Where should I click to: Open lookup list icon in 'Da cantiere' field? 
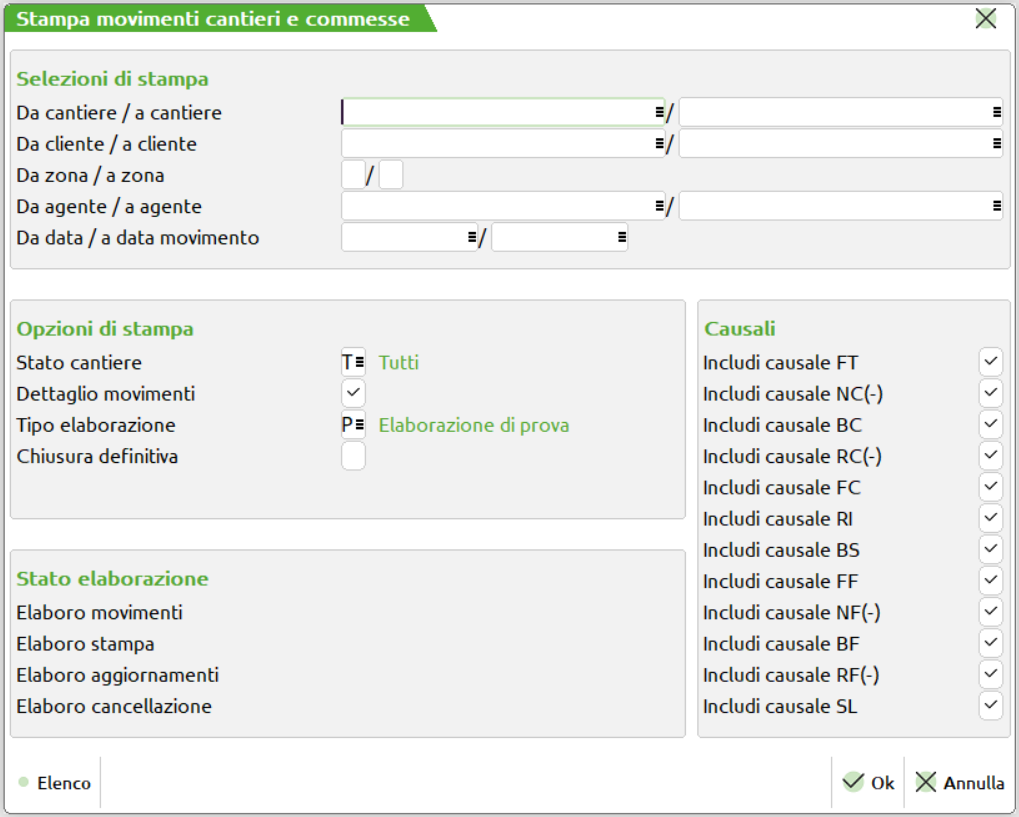659,113
